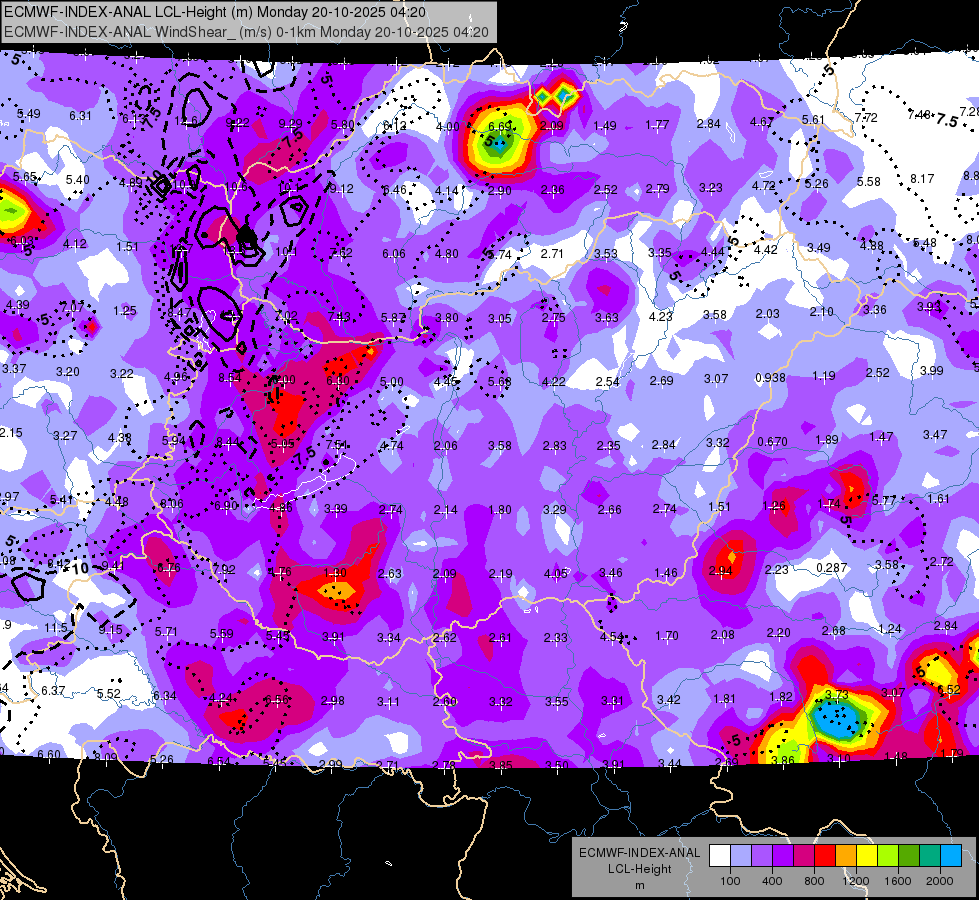Click wind shear value '1.80'
This screenshot has width=979, height=900.
(500, 510)
